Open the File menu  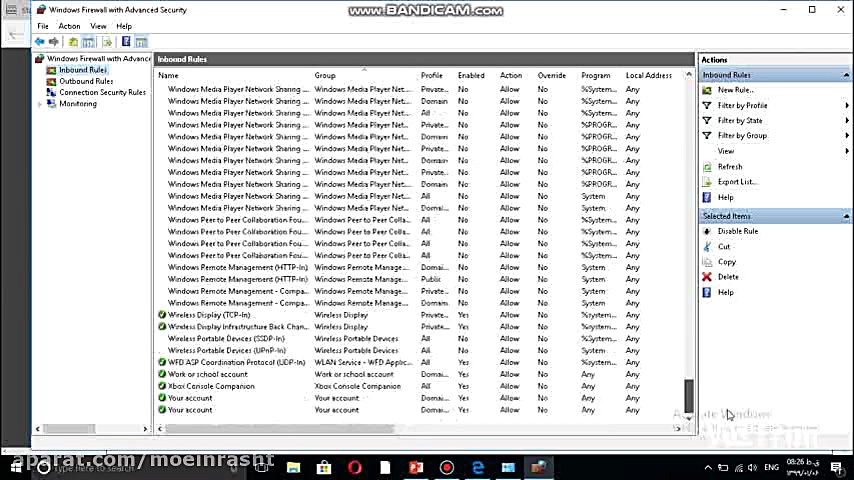42,26
